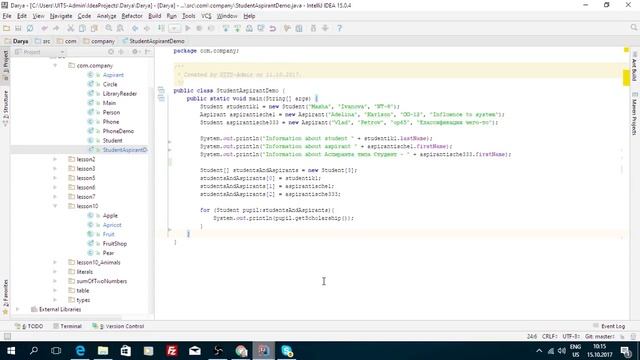Screen dimensions: 640x360
Task: Open the Refactor menu
Action: [x=132, y=16]
